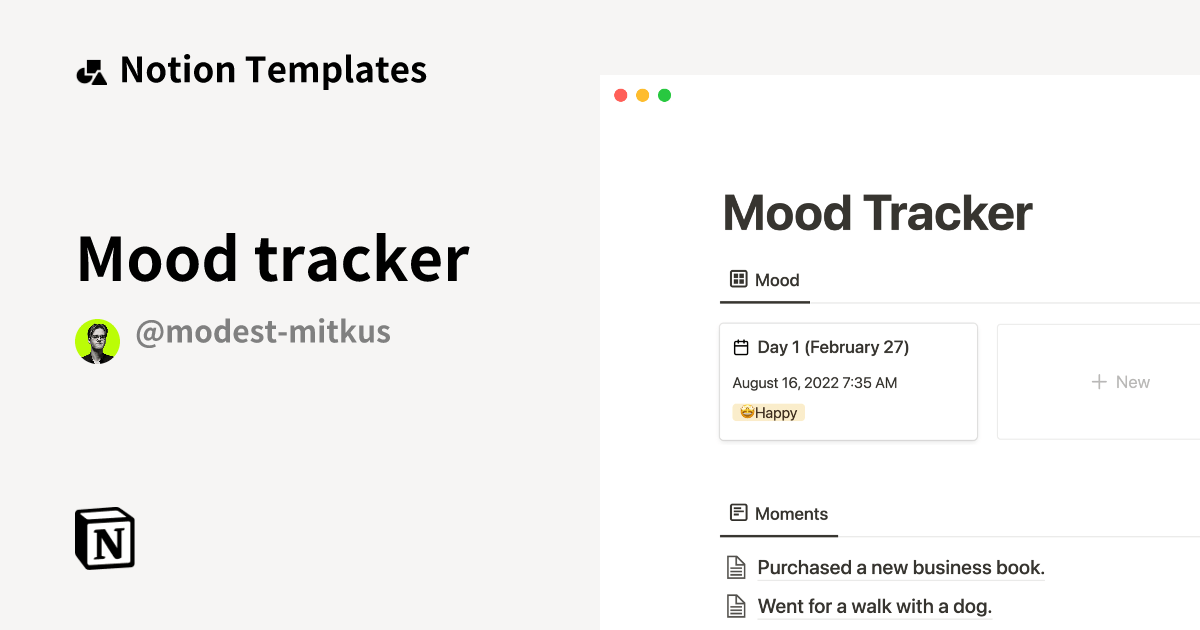Open "Went for a walk with a dog." page

(x=874, y=606)
